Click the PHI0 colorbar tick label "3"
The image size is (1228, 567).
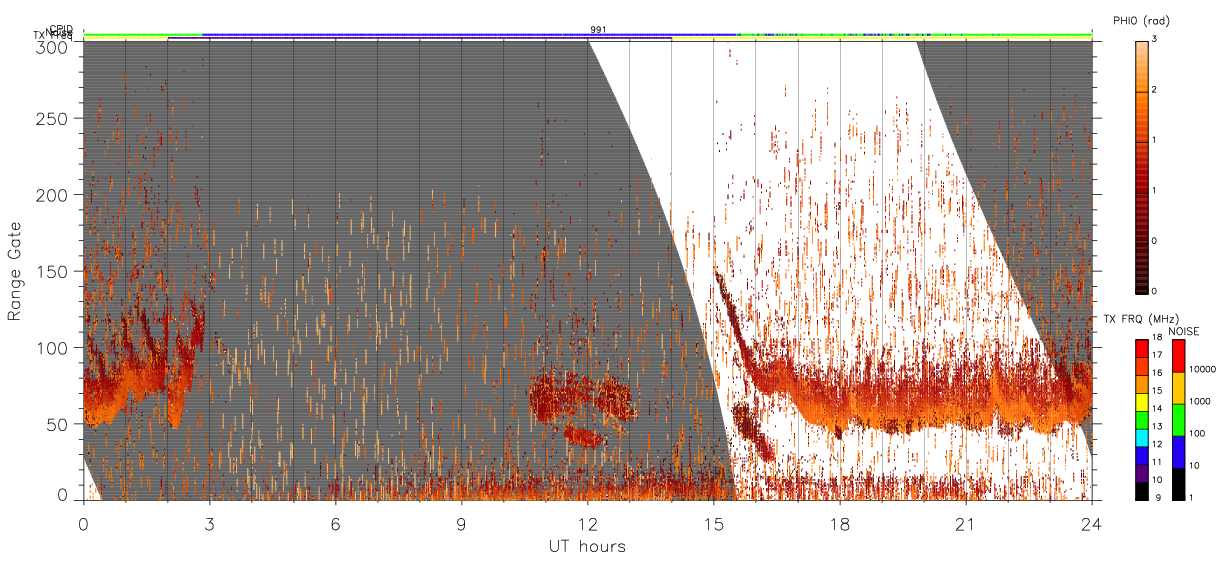pyautogui.click(x=1155, y=40)
